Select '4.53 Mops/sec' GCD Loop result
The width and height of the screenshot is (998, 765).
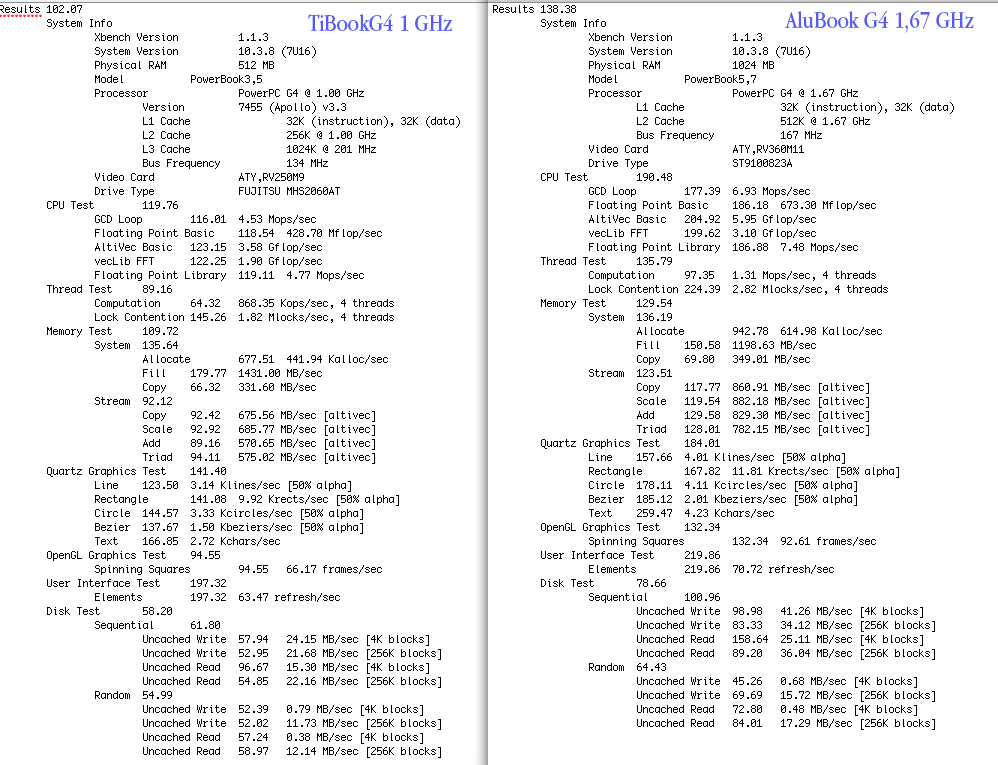(x=280, y=220)
